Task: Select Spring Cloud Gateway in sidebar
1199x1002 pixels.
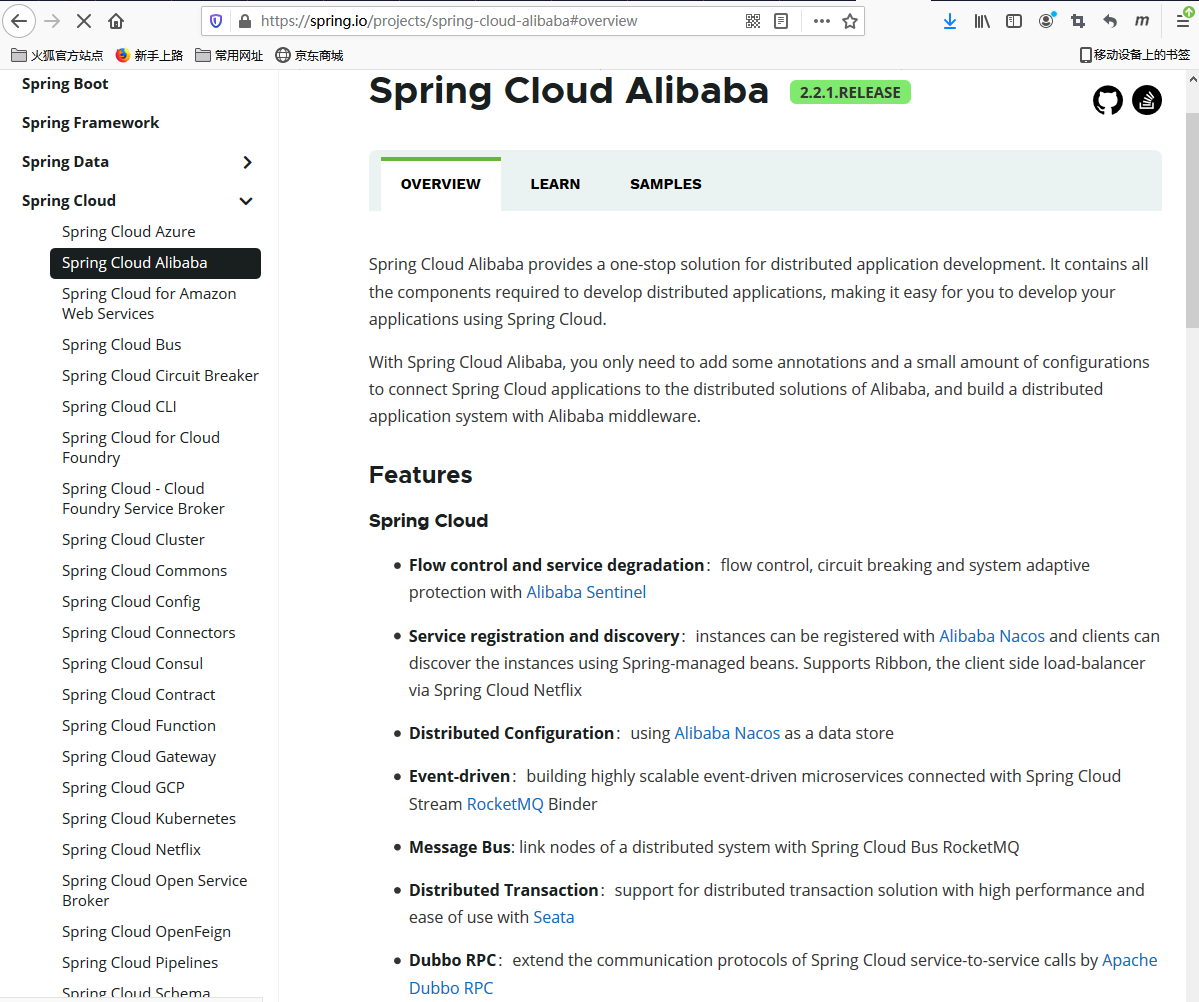Action: [139, 757]
